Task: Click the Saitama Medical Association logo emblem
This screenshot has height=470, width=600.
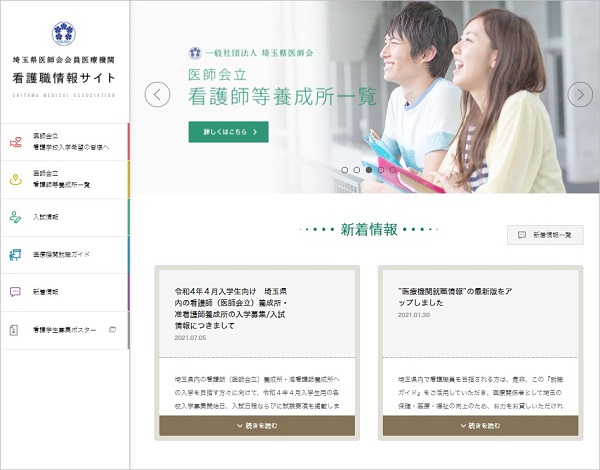Action: pyautogui.click(x=64, y=33)
